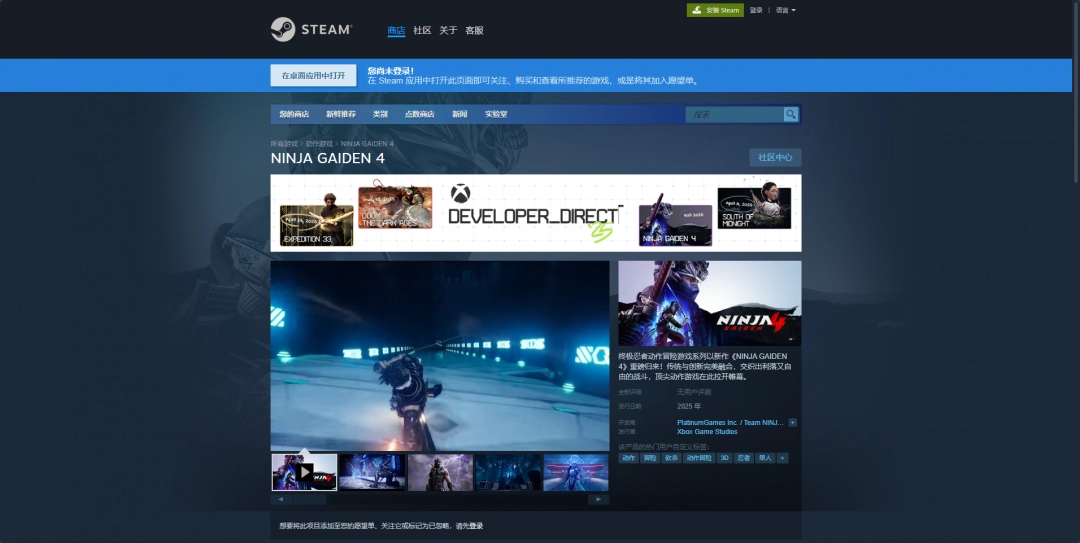Open the 语言 language dropdown
Screen dimensions: 1080x543
point(785,10)
